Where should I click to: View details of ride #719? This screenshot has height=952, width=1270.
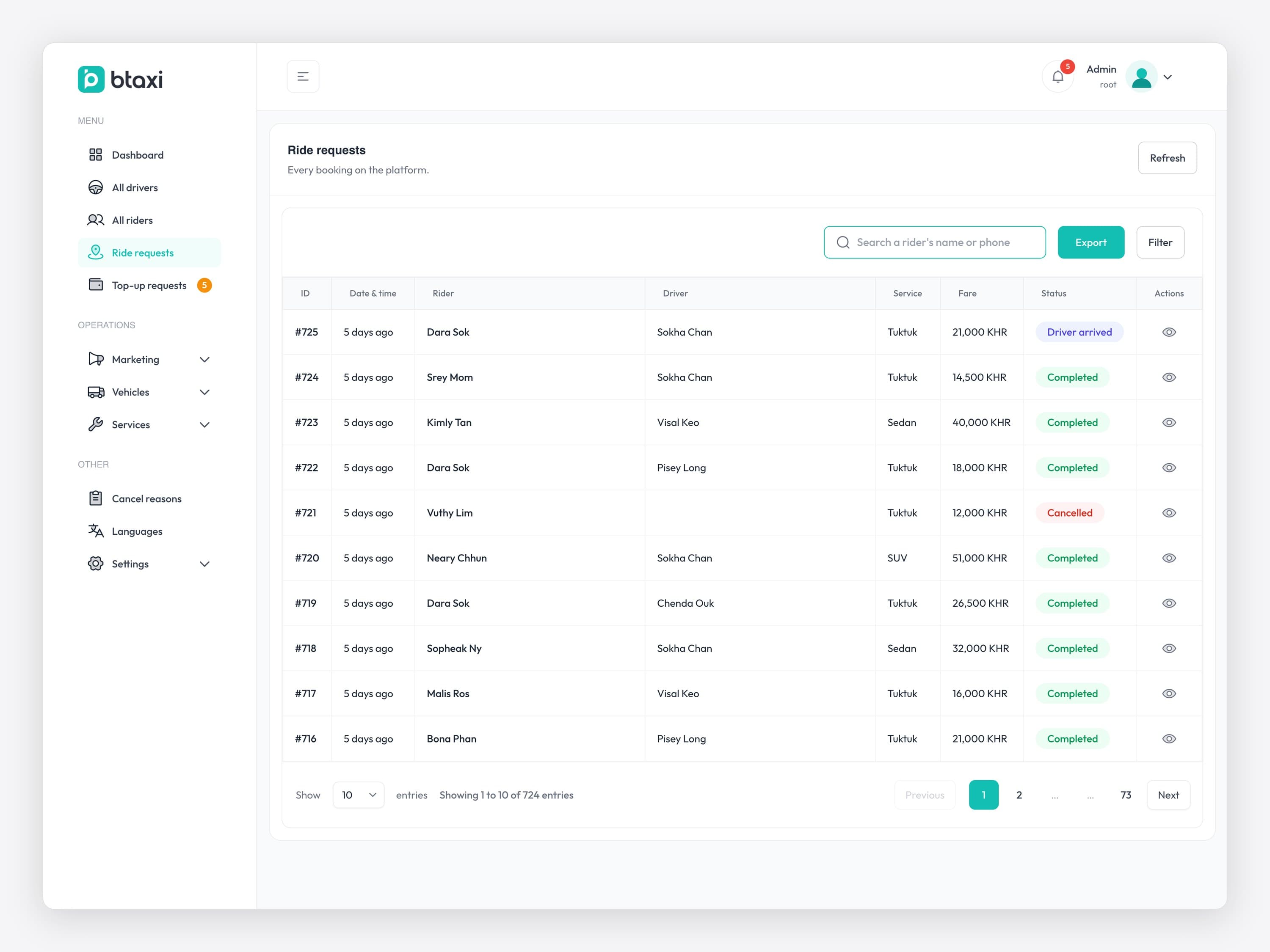click(1169, 603)
